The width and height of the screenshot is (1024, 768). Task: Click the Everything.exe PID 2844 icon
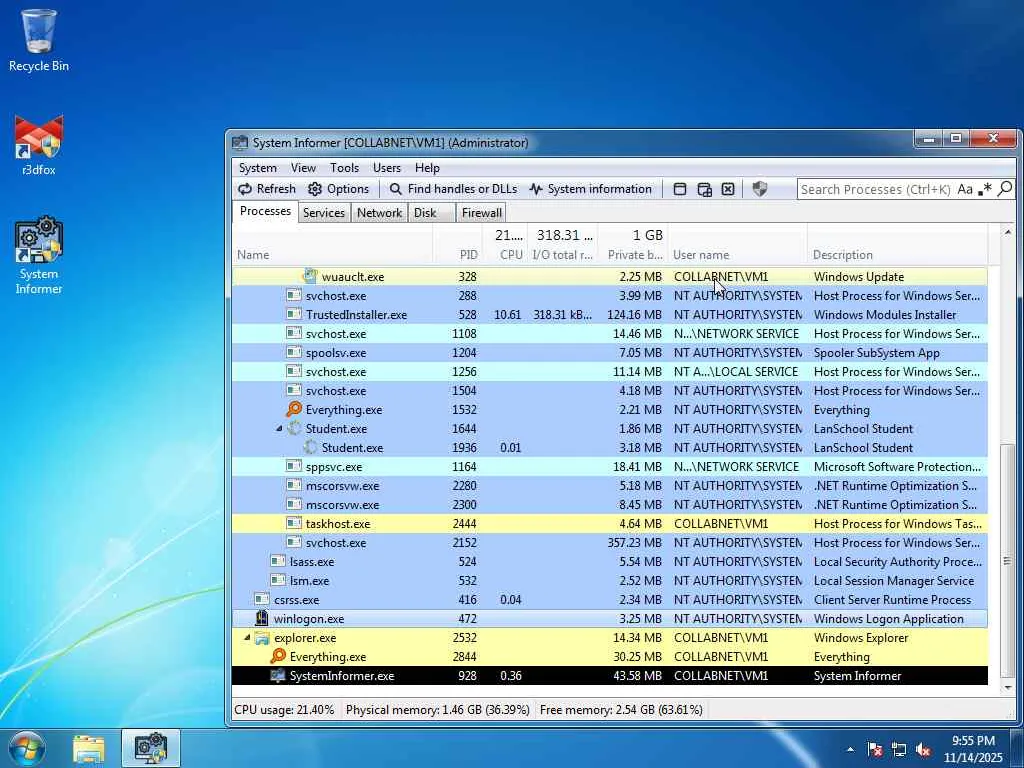coord(278,656)
